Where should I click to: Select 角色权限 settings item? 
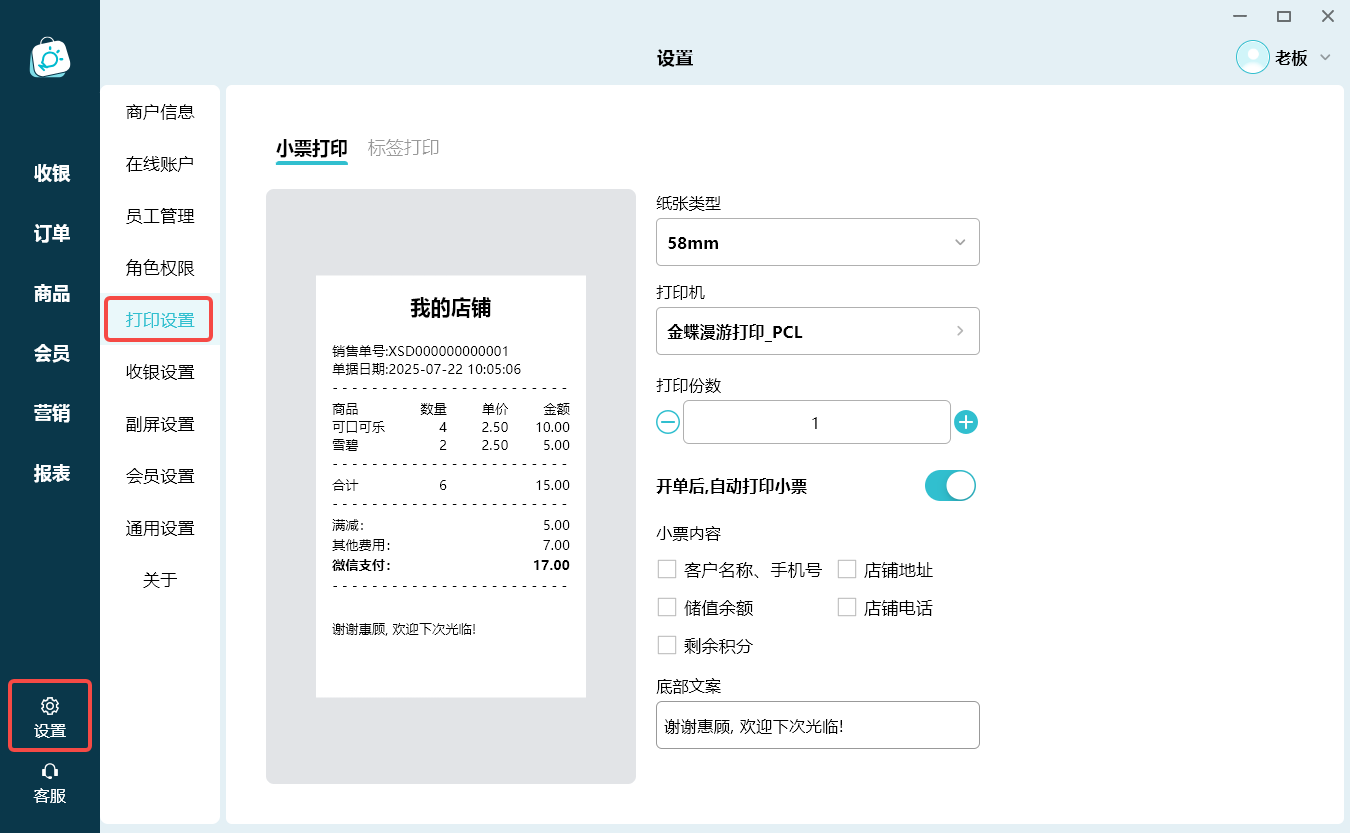(x=160, y=268)
